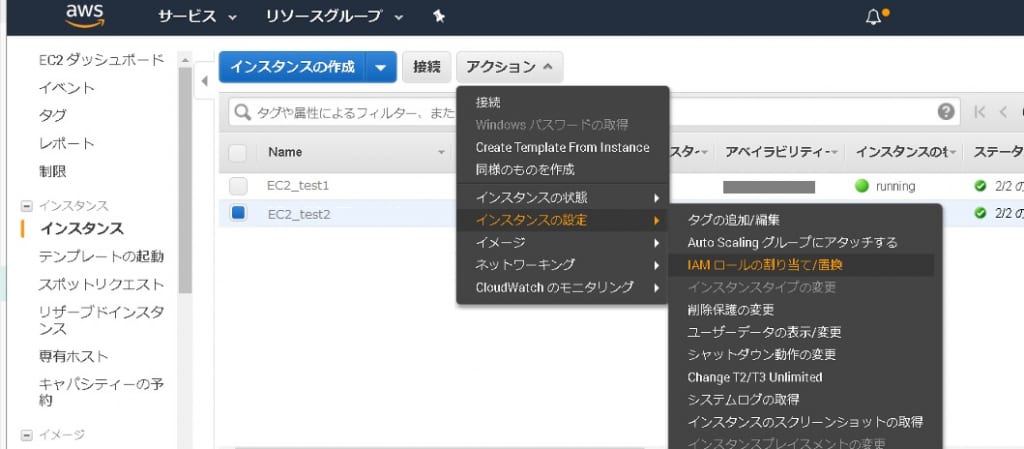
Task: Open 制限 in sidebar
Action: coord(52,172)
